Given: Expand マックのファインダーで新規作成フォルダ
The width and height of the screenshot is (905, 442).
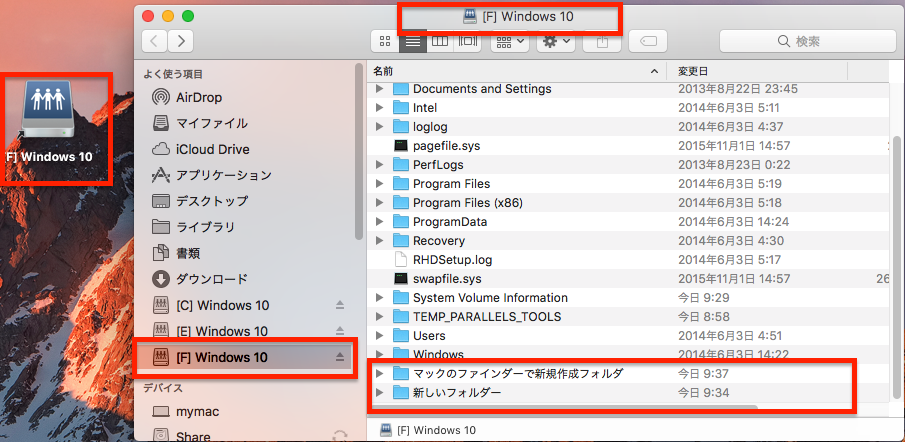Looking at the screenshot, I should click(x=379, y=374).
